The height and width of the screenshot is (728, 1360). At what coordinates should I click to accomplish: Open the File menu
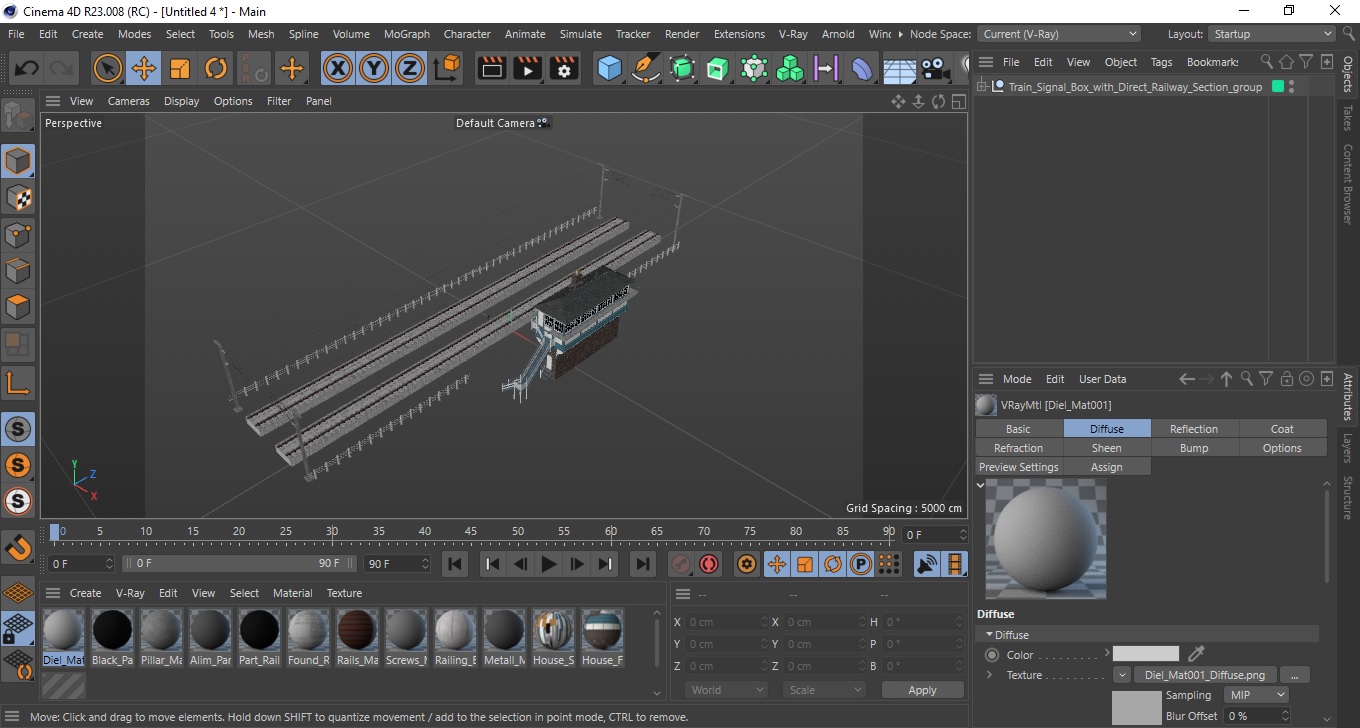16,34
